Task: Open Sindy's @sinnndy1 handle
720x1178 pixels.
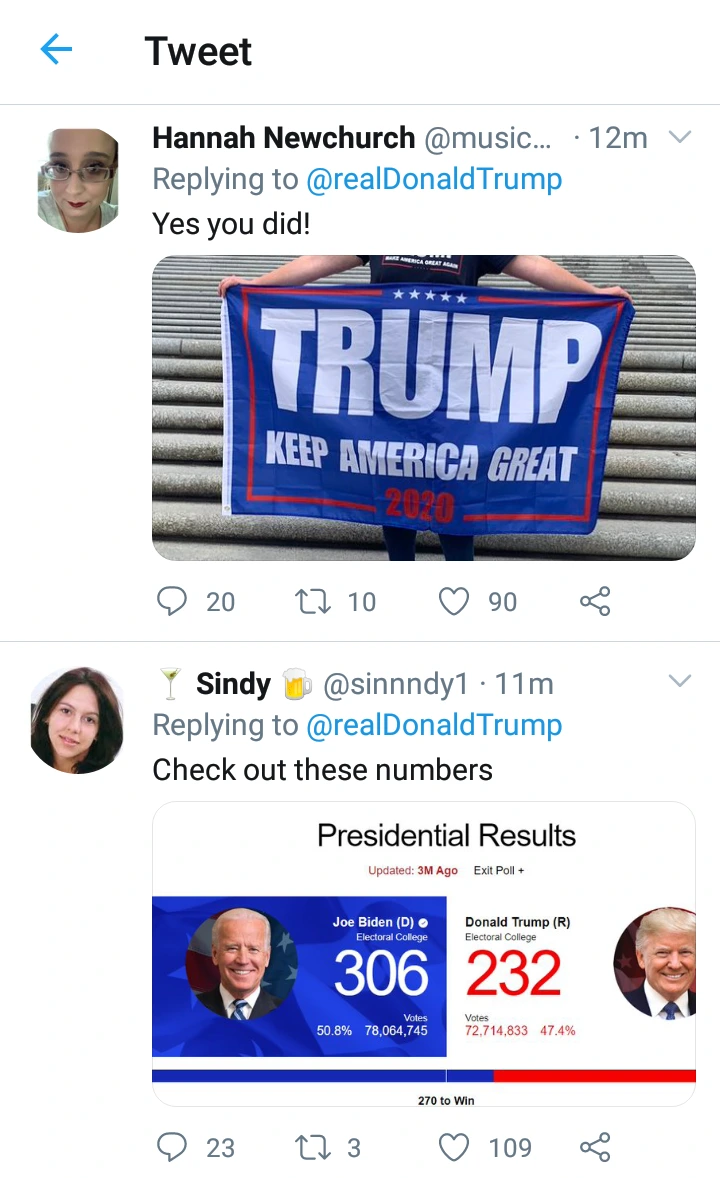Action: click(x=395, y=684)
